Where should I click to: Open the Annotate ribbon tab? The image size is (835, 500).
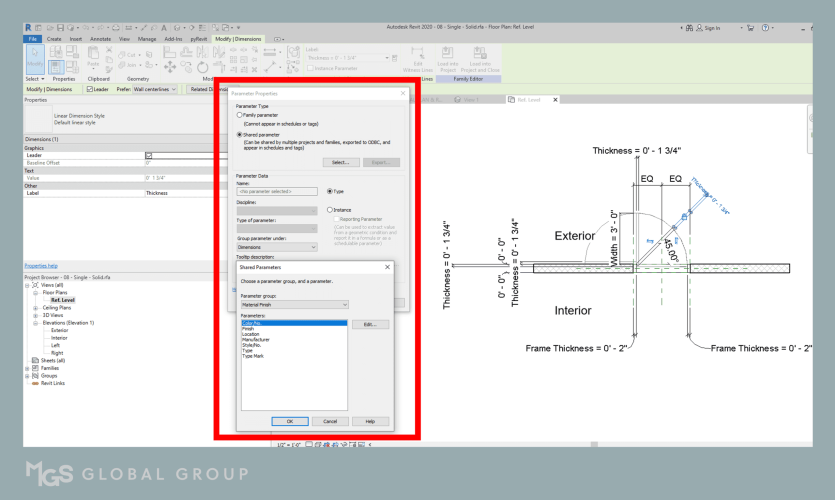[x=100, y=39]
